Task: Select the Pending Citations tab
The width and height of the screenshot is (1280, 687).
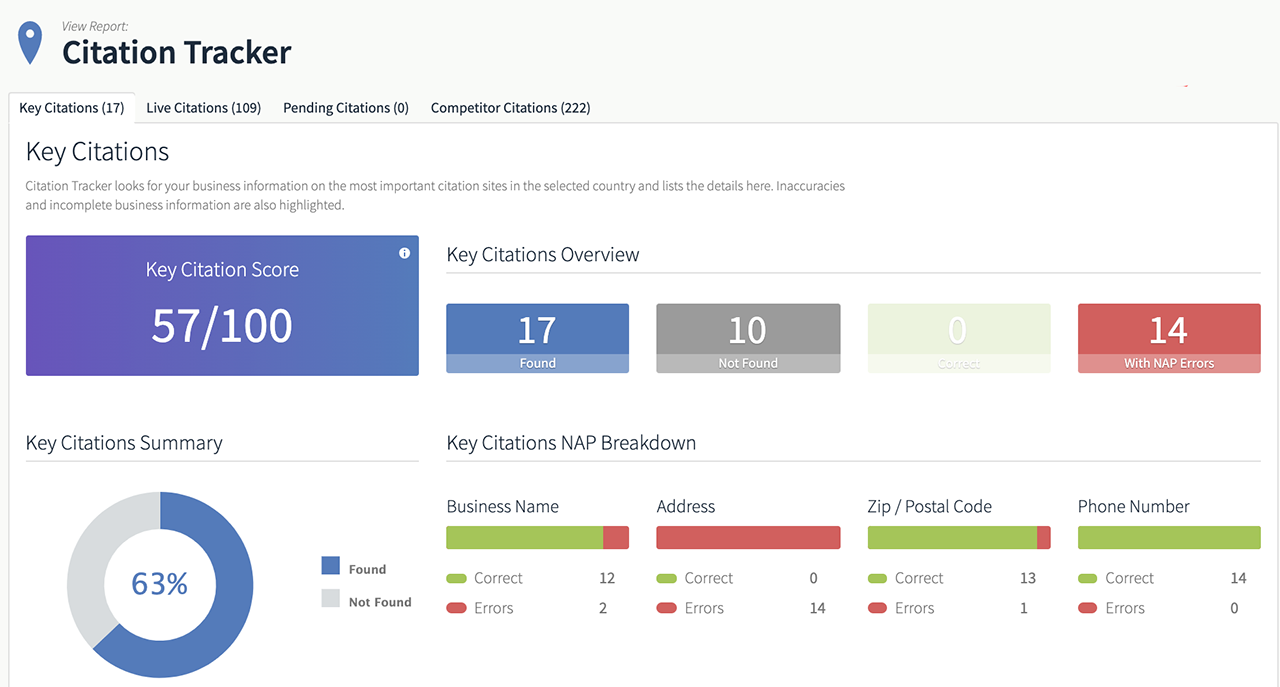Action: [x=345, y=107]
